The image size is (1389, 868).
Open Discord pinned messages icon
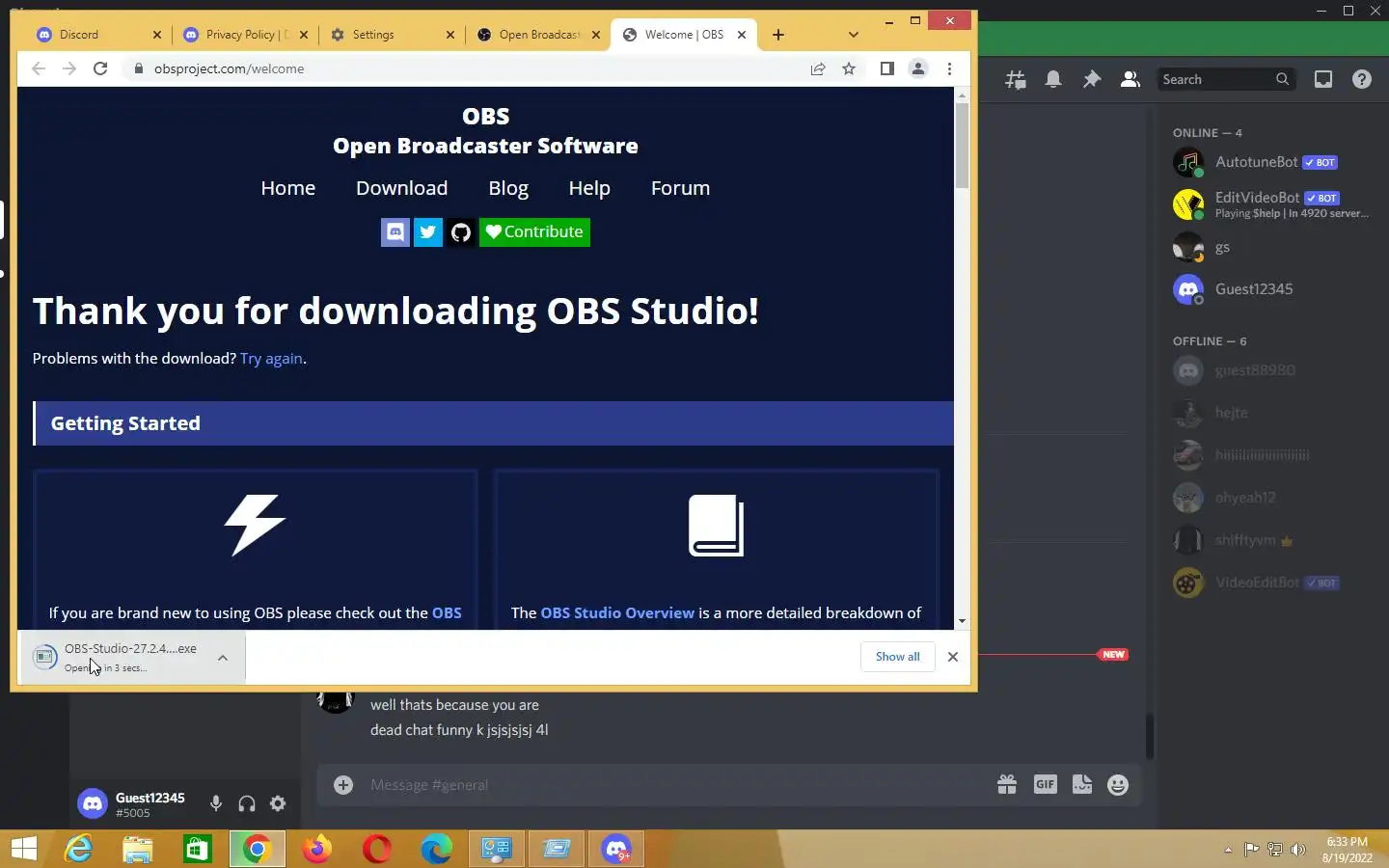pyautogui.click(x=1091, y=80)
